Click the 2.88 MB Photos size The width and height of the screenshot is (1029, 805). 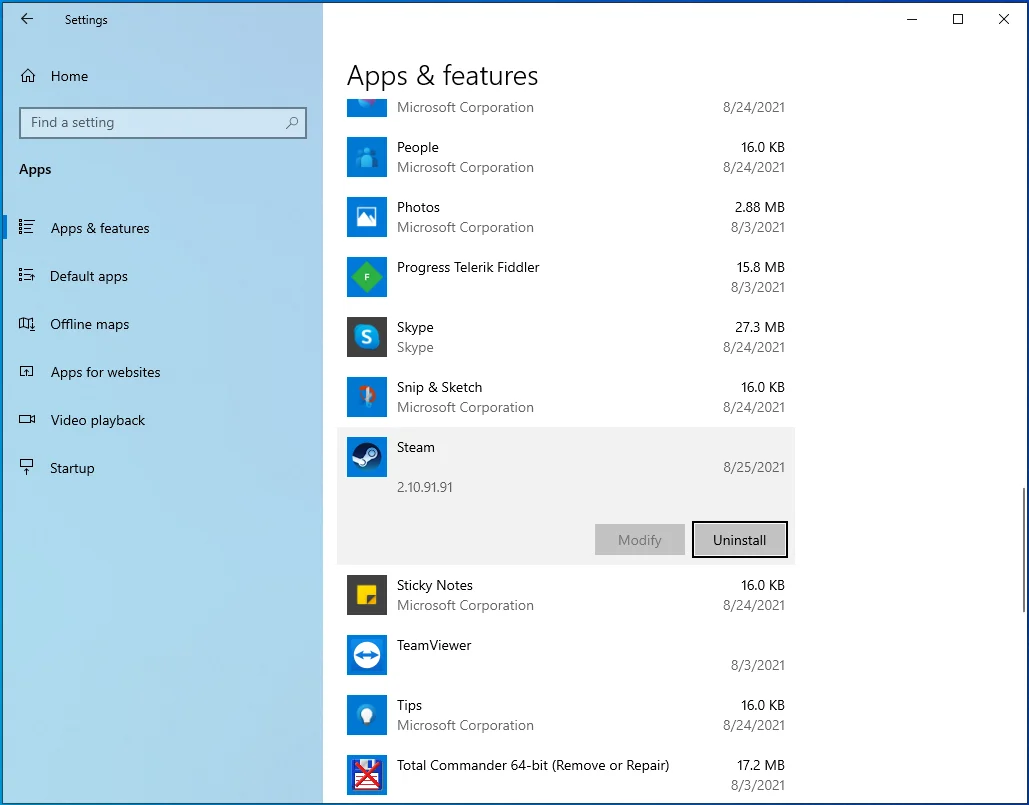(759, 207)
